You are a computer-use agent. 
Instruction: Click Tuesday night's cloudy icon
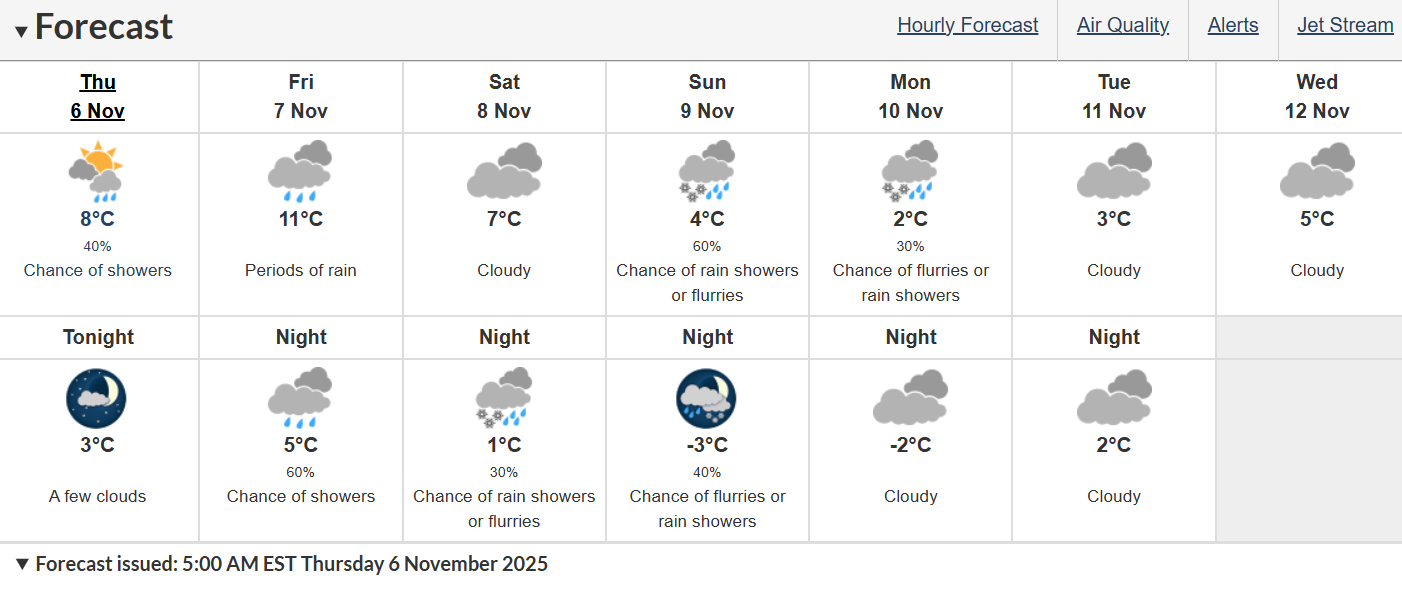tap(1114, 398)
